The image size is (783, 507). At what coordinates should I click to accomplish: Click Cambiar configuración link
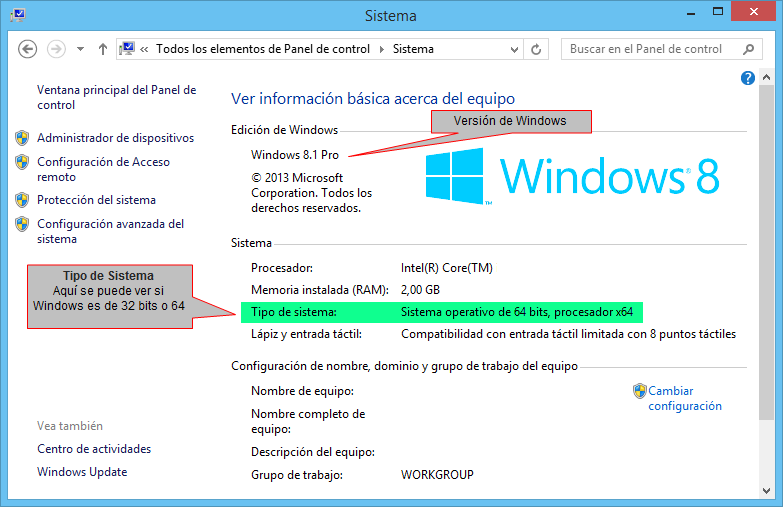[685, 398]
